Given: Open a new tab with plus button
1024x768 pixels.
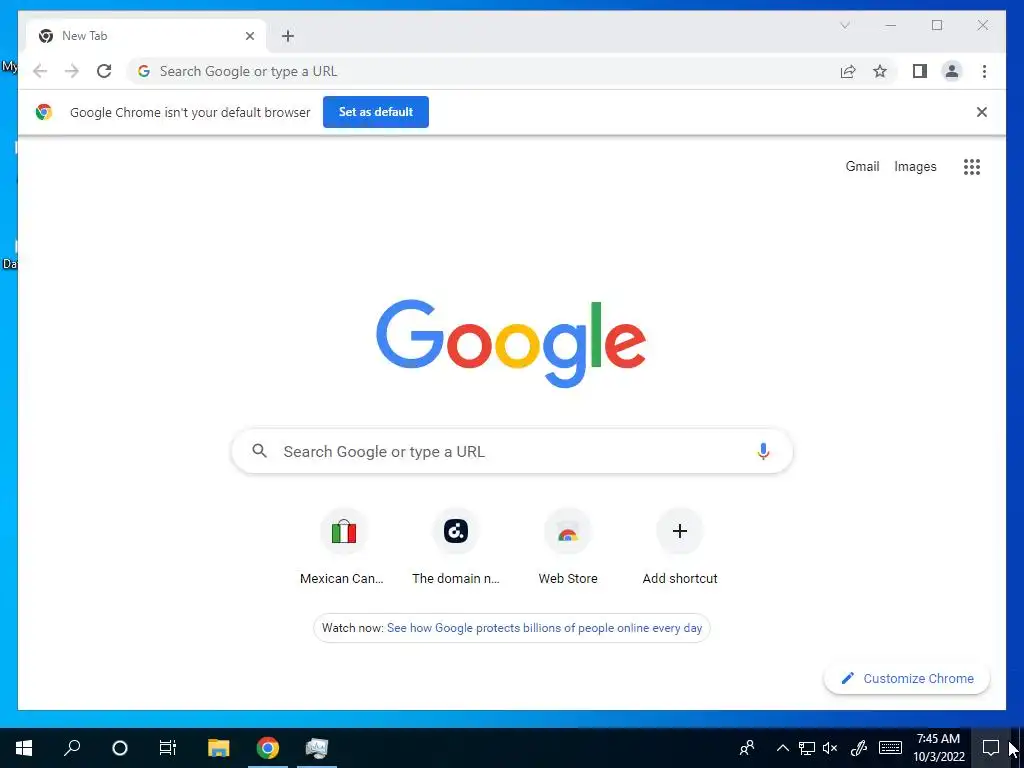Looking at the screenshot, I should click(288, 36).
